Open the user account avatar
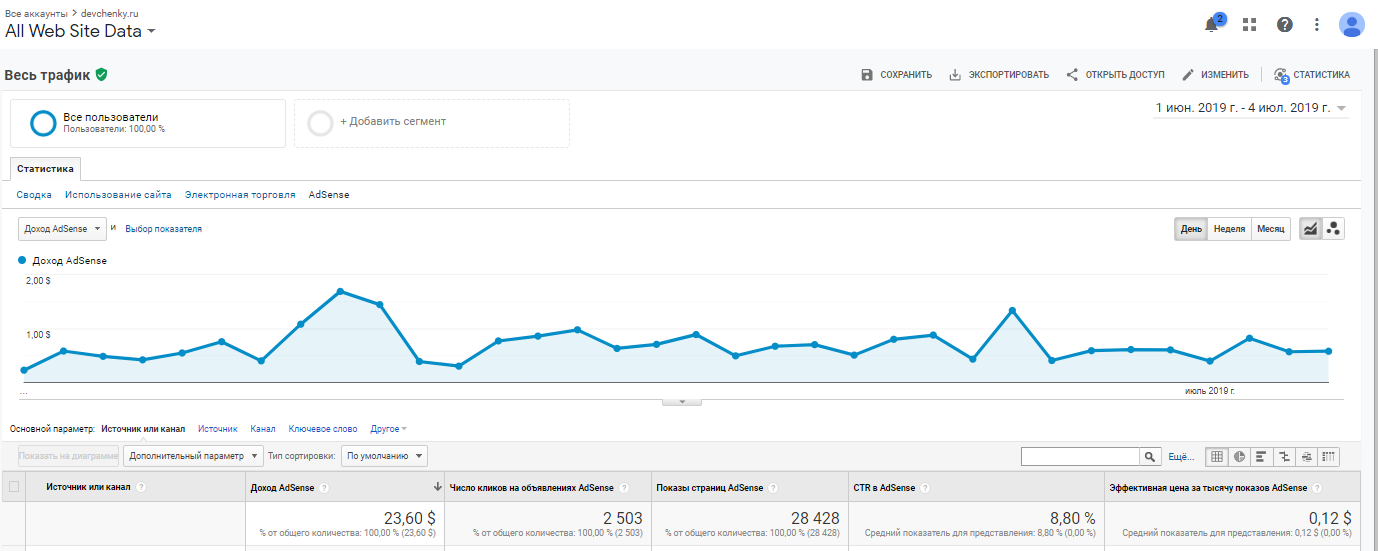Image resolution: width=1378 pixels, height=551 pixels. 1351,24
